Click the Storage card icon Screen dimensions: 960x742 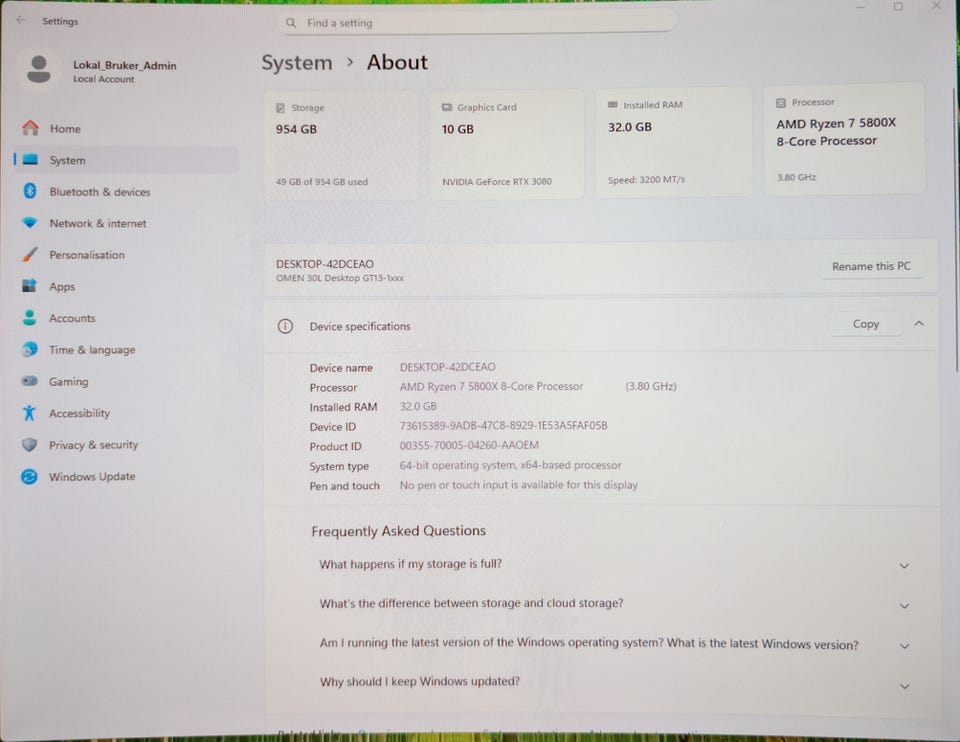(280, 108)
